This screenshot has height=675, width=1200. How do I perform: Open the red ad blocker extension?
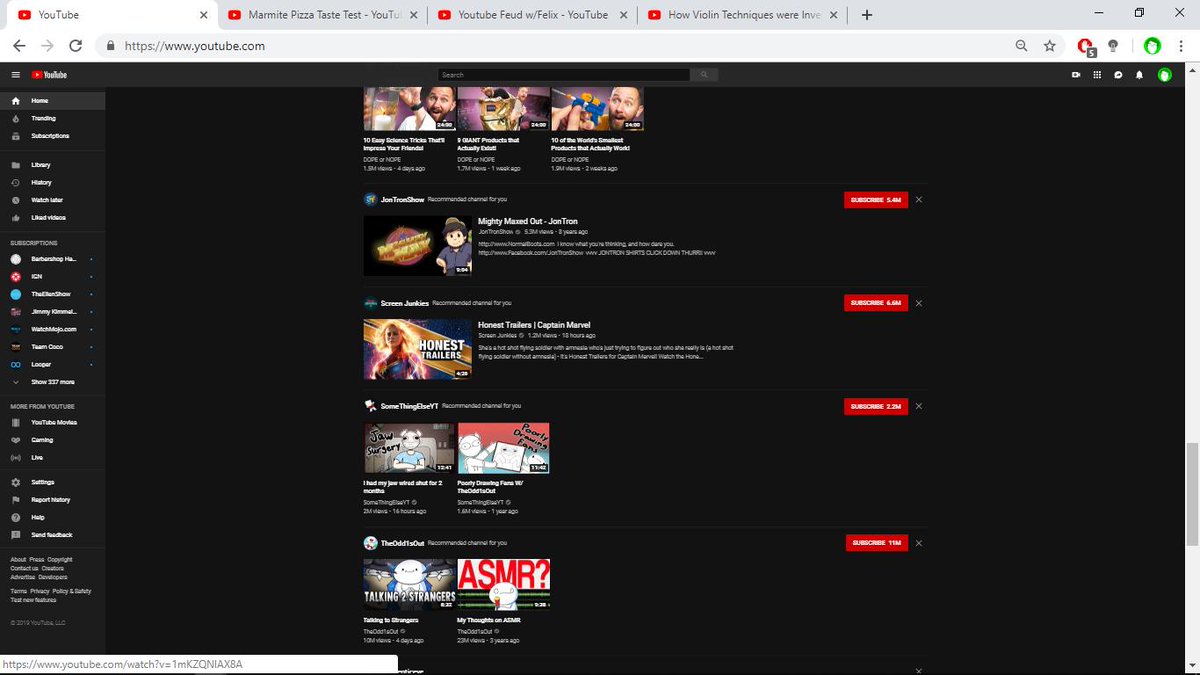1086,46
